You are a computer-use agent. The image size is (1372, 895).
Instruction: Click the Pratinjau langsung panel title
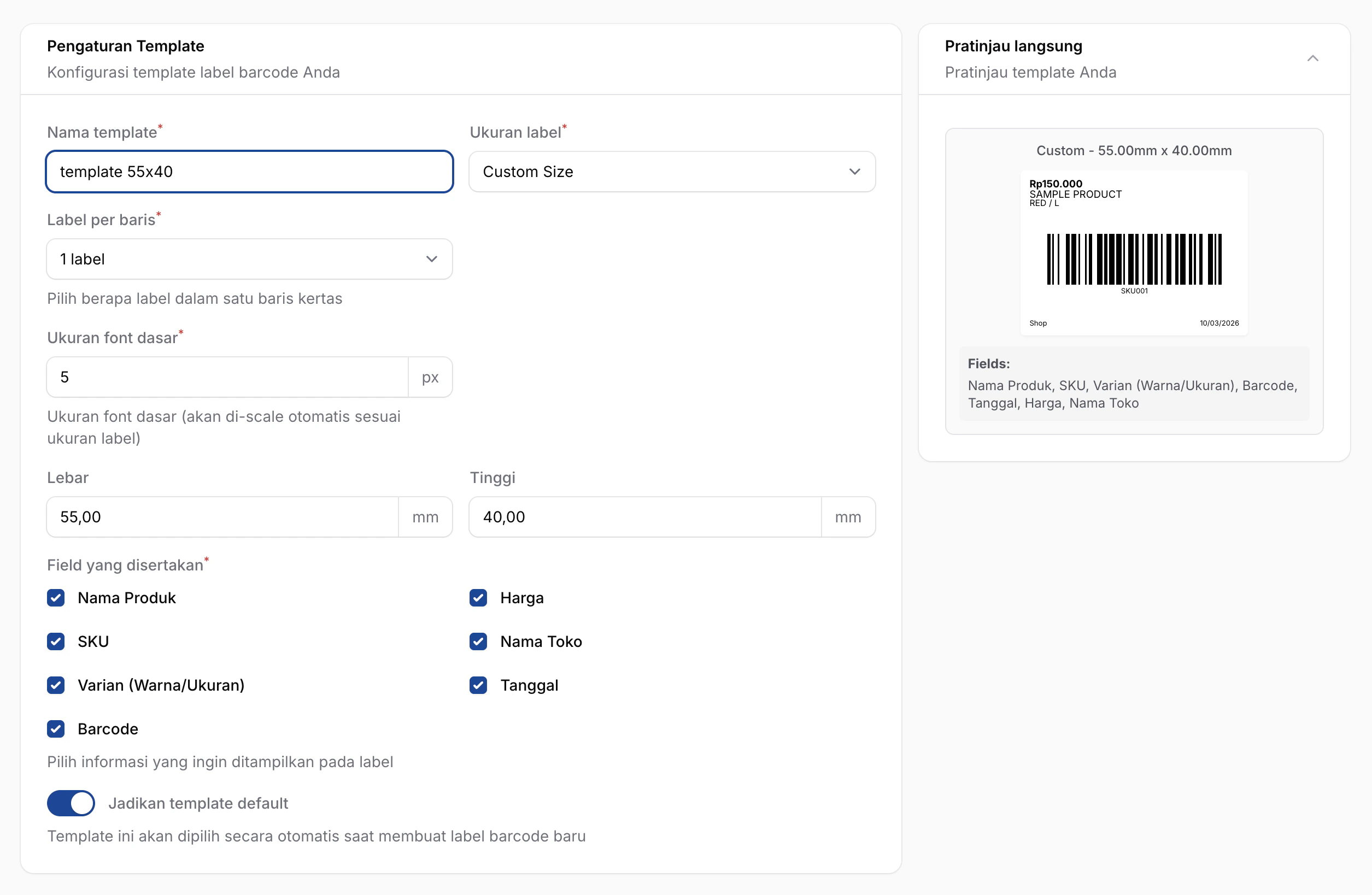click(1013, 46)
